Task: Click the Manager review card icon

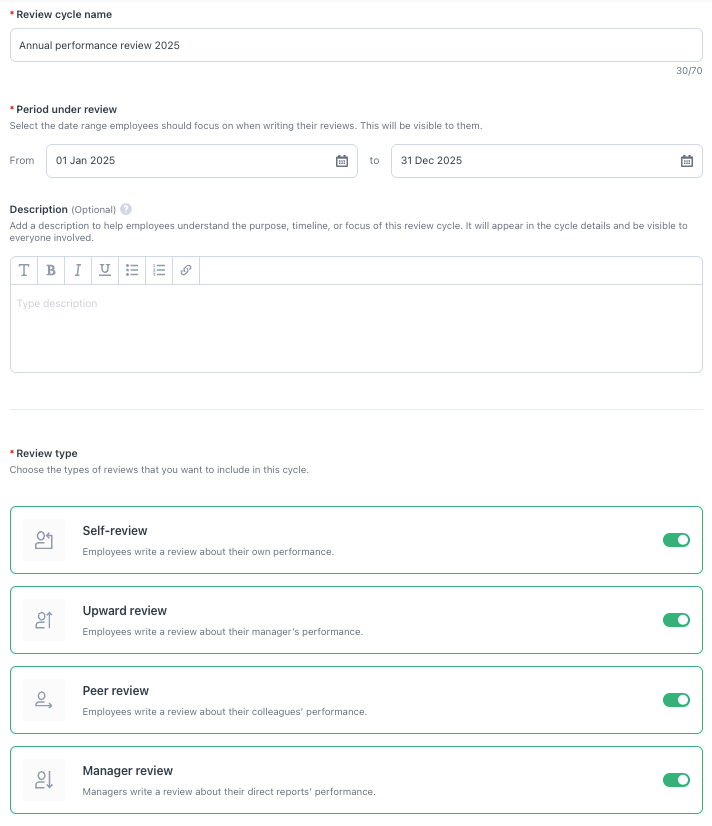Action: 43,780
